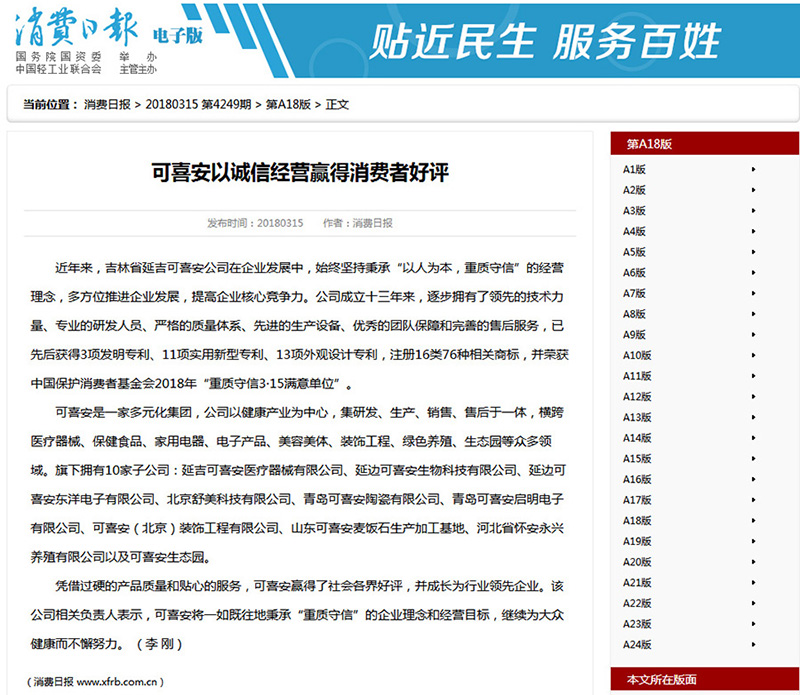Select A21版 in the page list

pos(637,583)
